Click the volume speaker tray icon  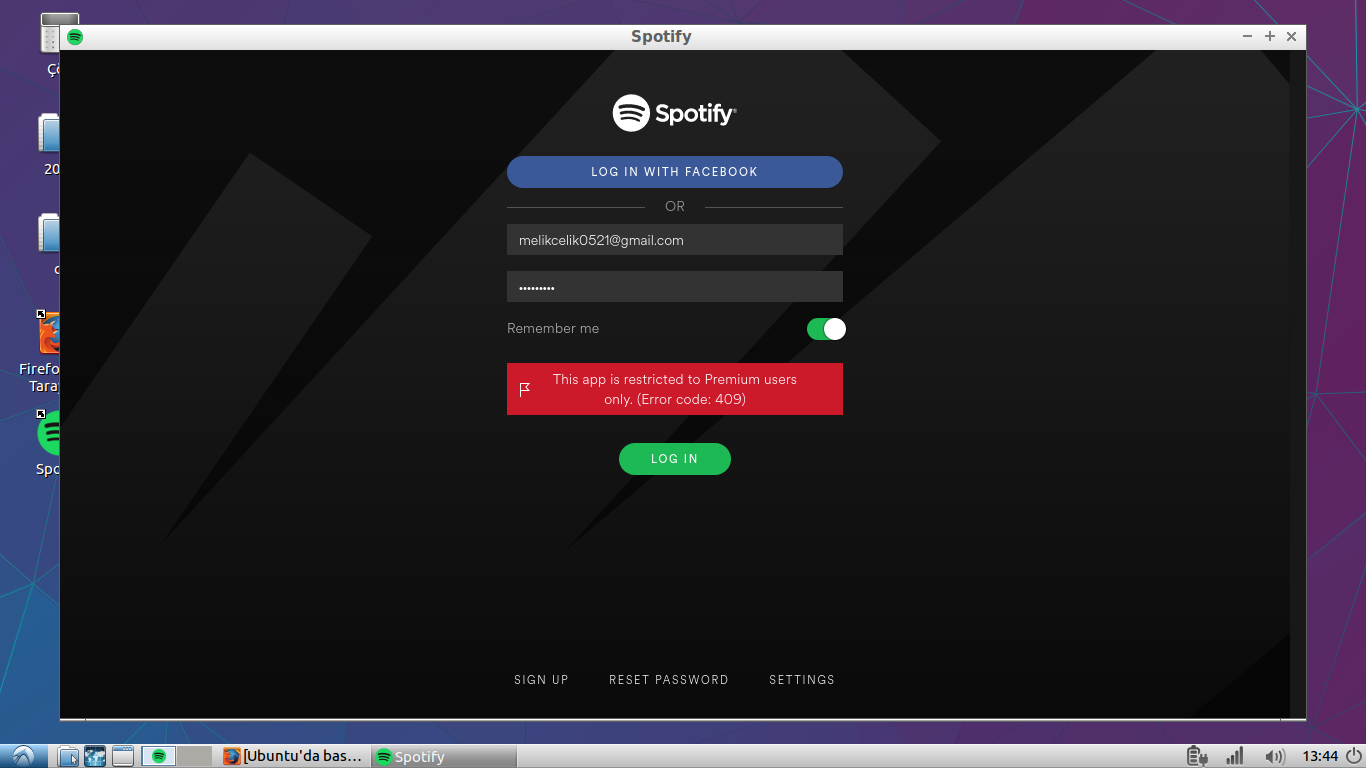click(x=1274, y=756)
